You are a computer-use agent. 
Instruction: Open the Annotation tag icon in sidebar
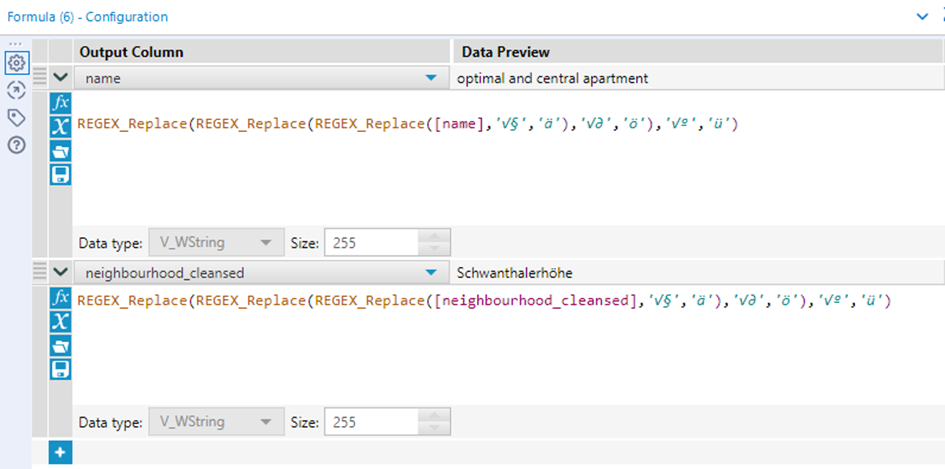[16, 118]
